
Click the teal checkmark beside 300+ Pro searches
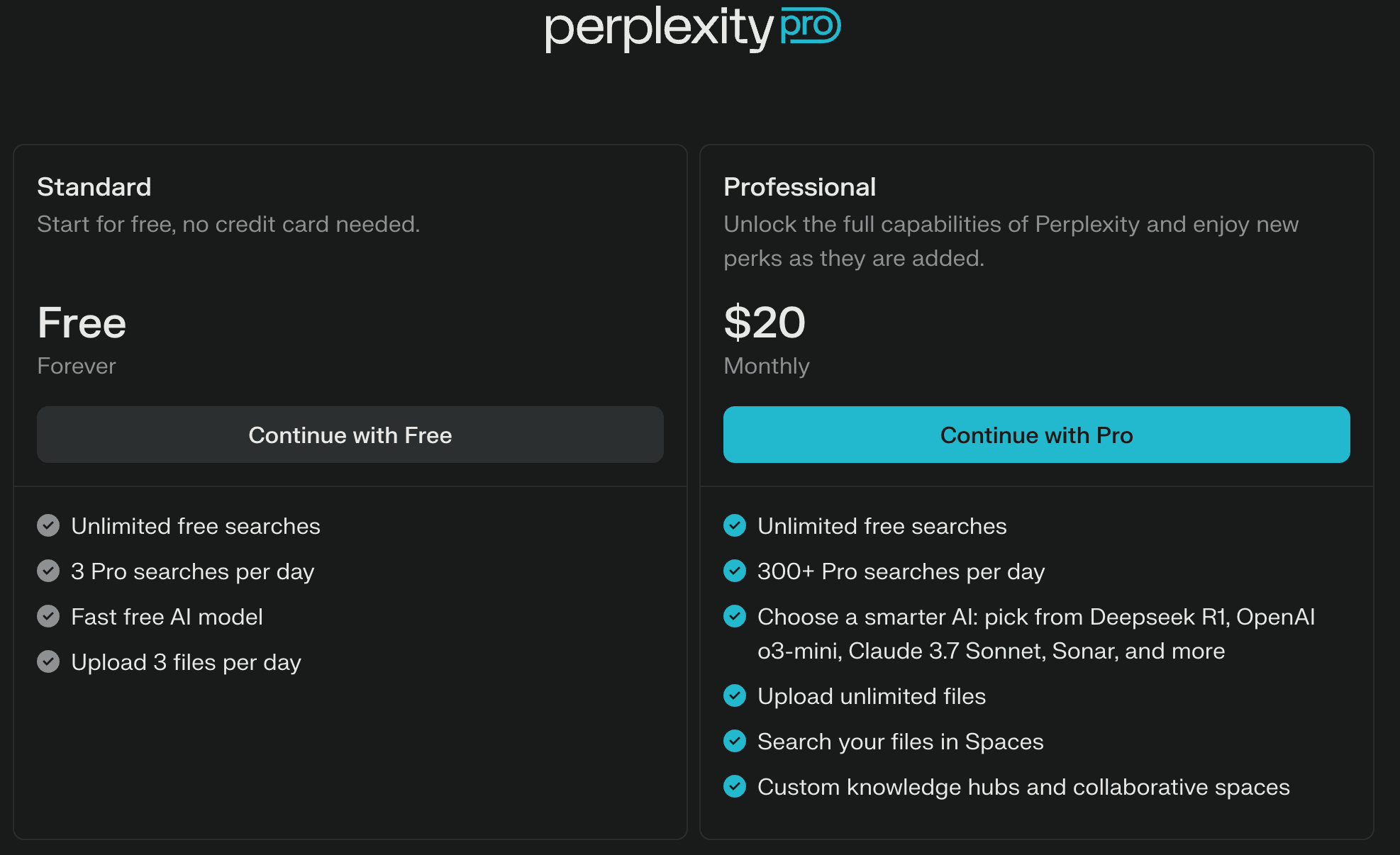click(x=735, y=571)
